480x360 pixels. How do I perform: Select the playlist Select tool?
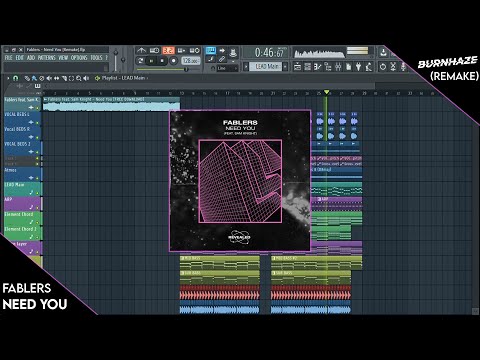click(x=71, y=78)
